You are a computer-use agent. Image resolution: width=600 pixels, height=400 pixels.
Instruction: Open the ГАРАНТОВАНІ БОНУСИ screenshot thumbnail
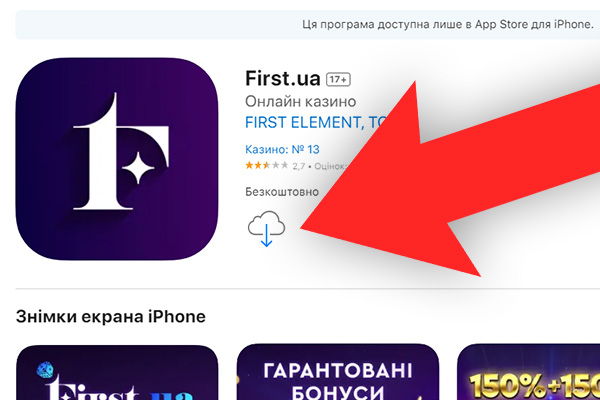(x=338, y=372)
